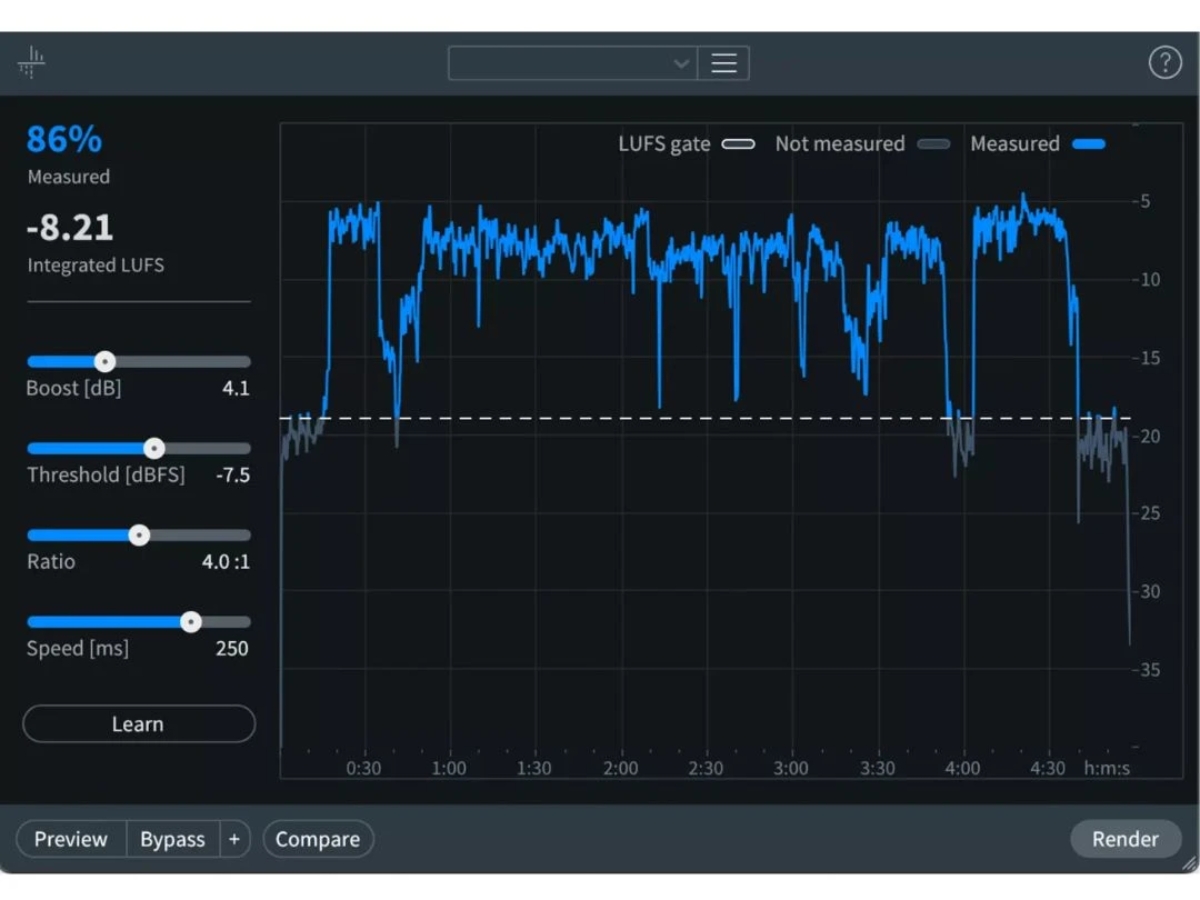Screen dimensions: 1200x900
Task: Click the Ratio slider handle
Action: coord(140,535)
